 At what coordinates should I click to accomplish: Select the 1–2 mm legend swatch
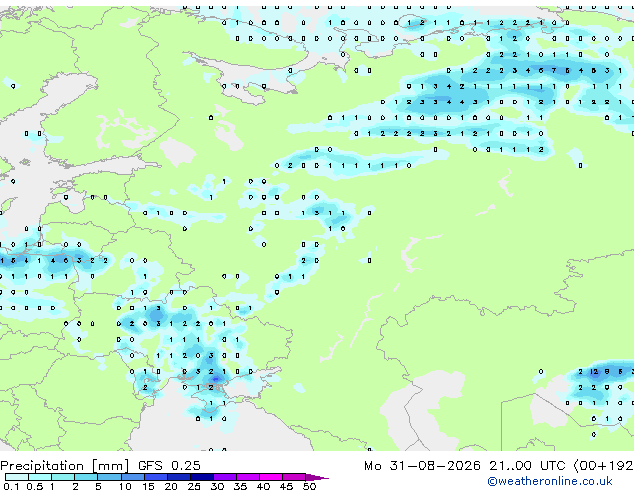(63, 477)
